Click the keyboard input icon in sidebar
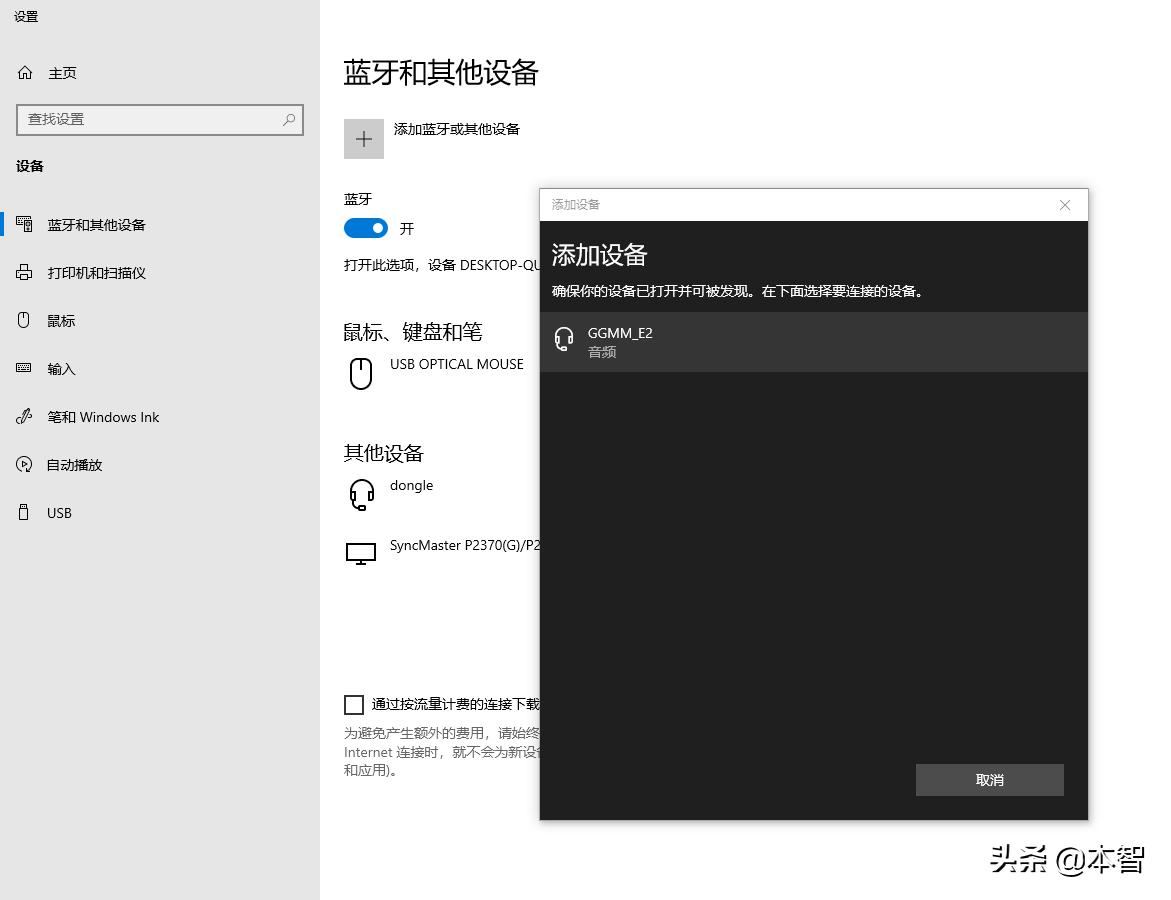The width and height of the screenshot is (1171, 900). coord(24,368)
